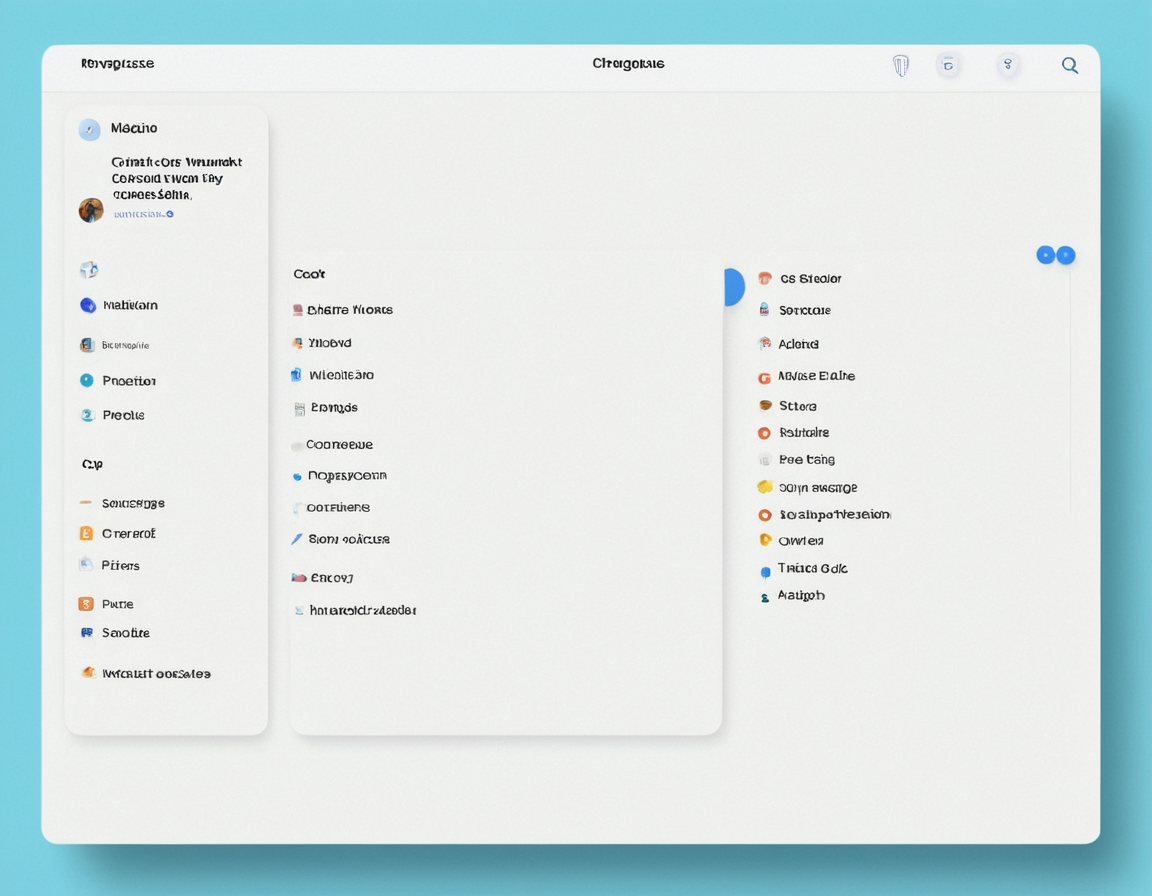
Task: Click the search magnifier icon in header
Action: click(1069, 66)
